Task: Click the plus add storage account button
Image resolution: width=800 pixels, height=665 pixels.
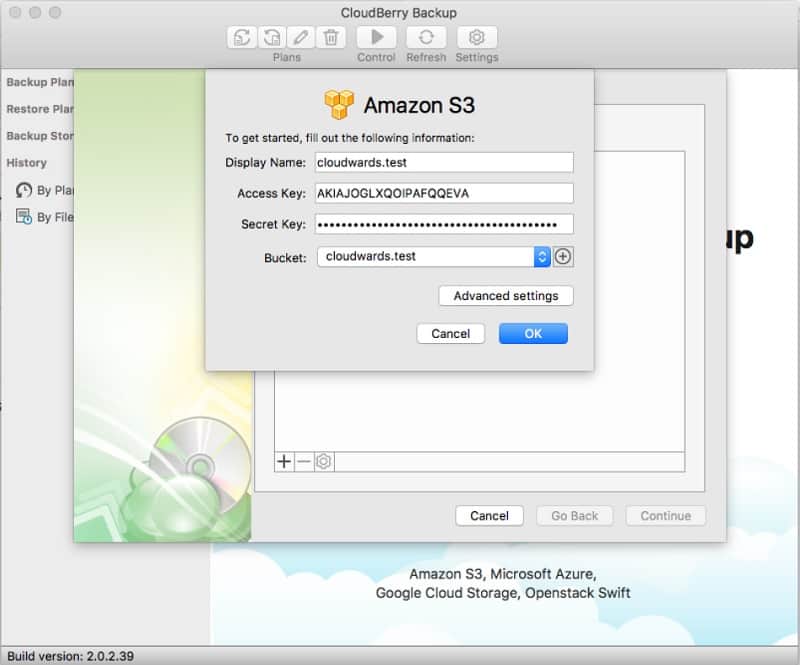Action: coord(284,462)
